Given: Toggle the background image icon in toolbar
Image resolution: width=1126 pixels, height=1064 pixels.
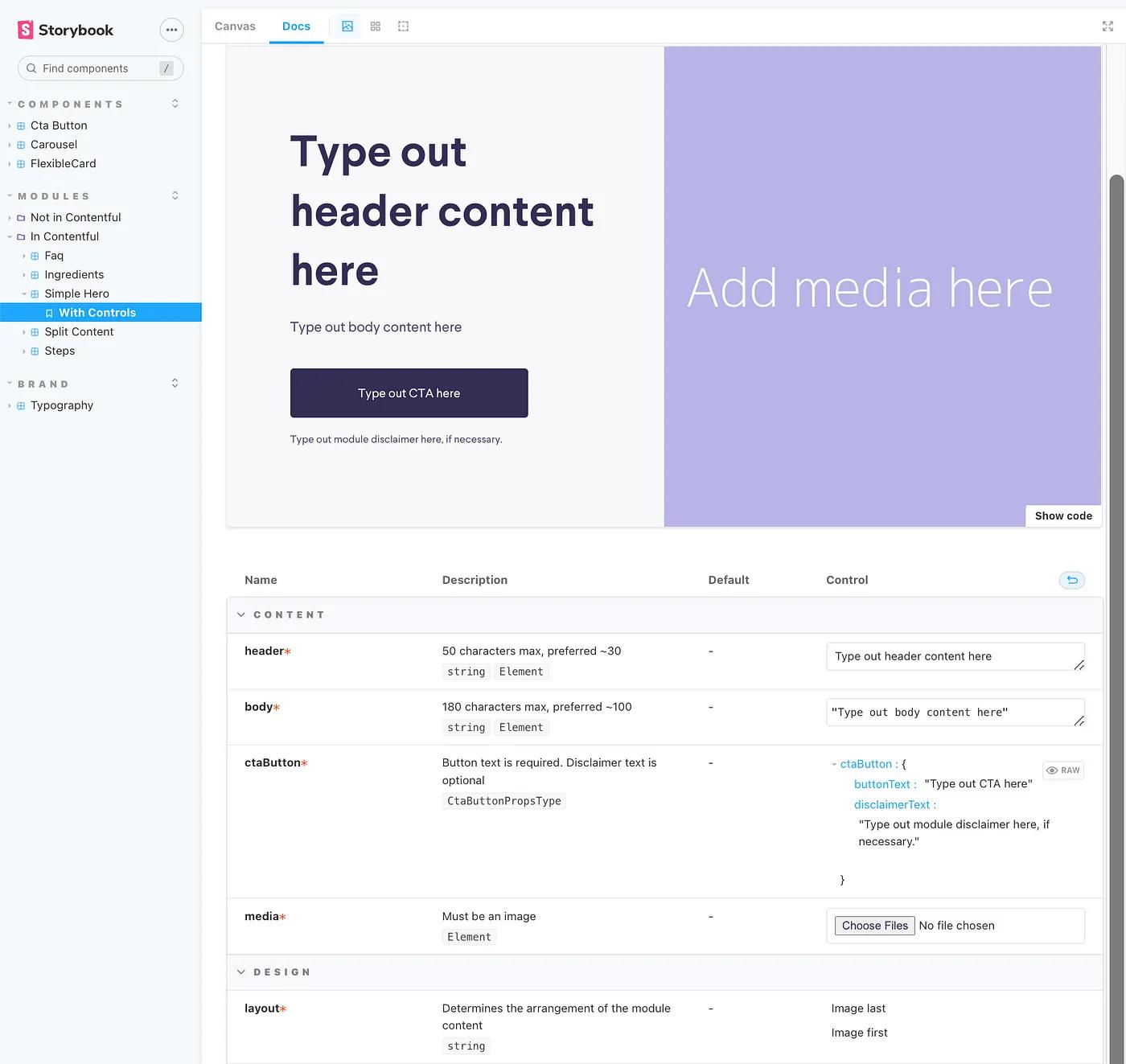Looking at the screenshot, I should click(x=347, y=26).
